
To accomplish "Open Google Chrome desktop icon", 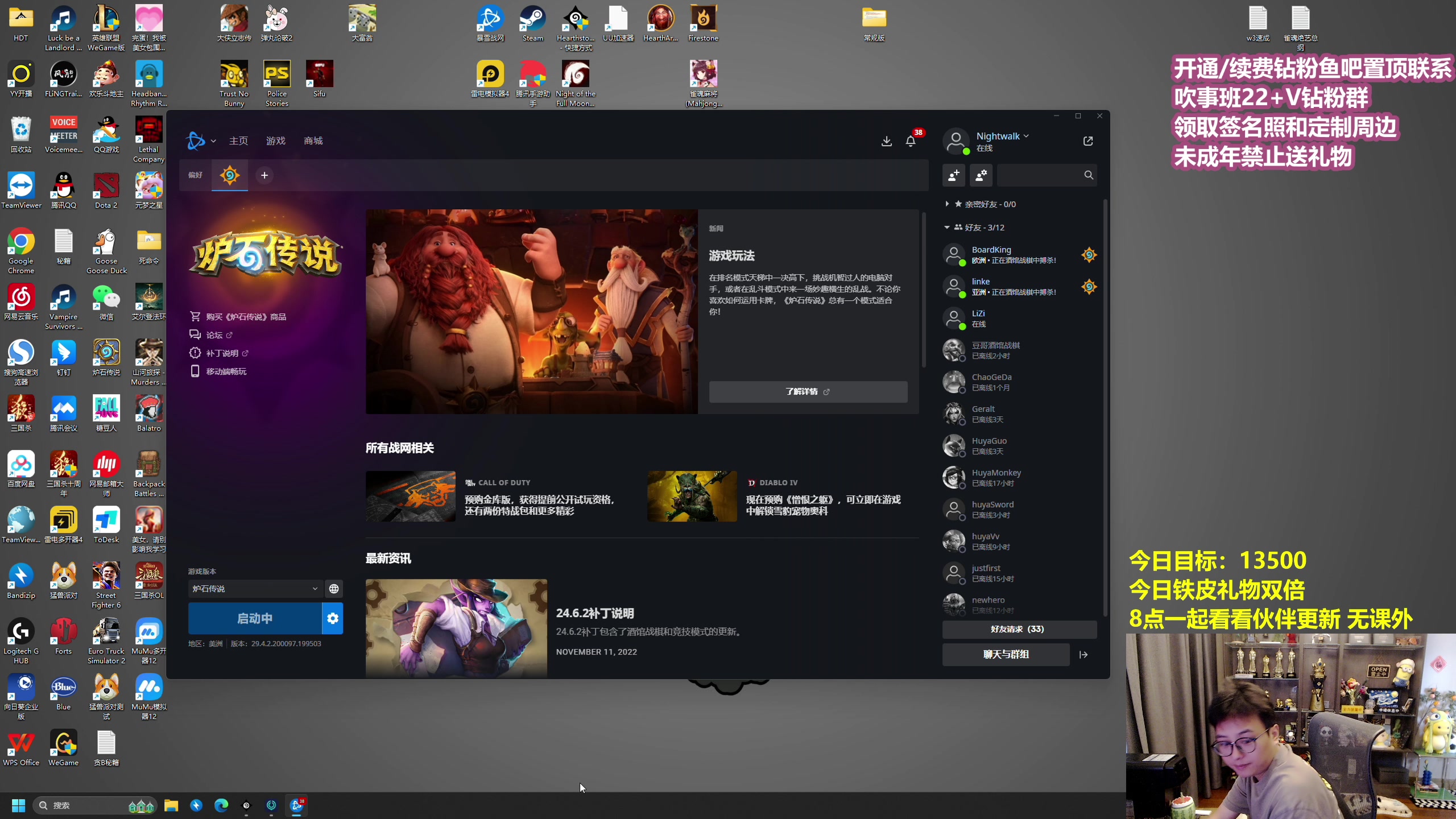I will click(x=21, y=251).
